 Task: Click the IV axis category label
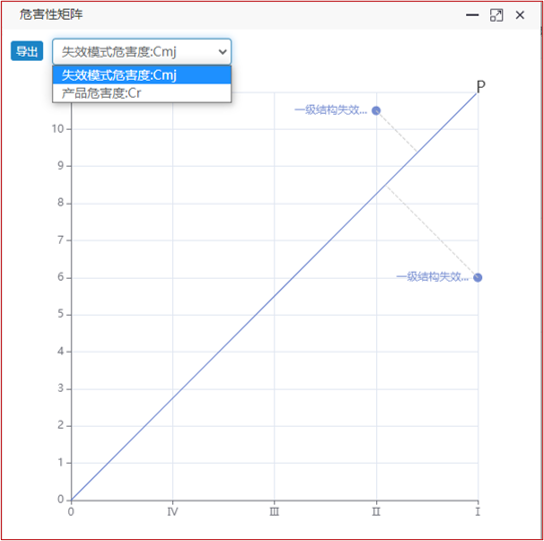click(x=173, y=512)
